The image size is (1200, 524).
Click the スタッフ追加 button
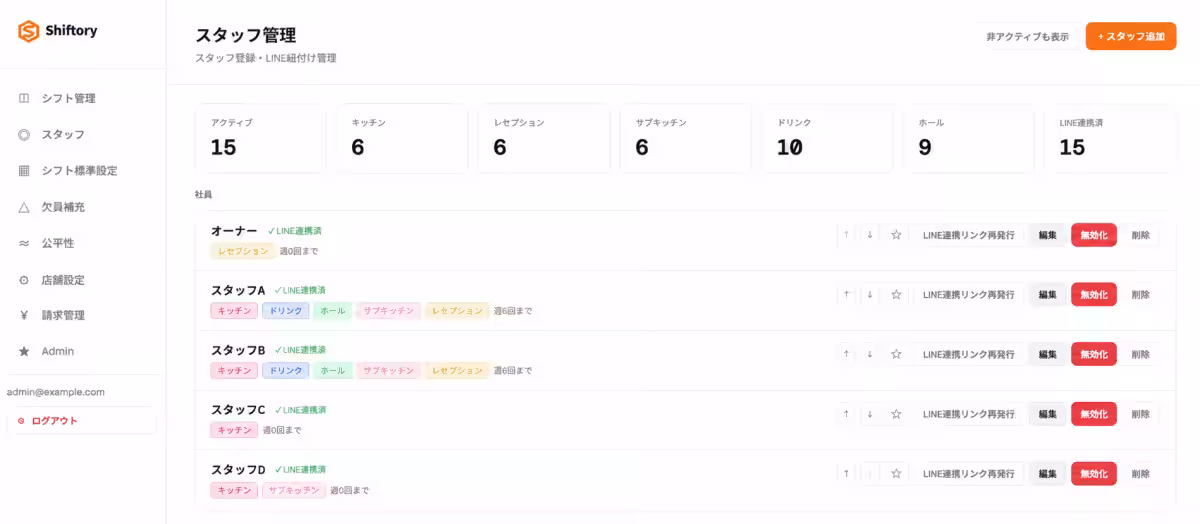(1131, 36)
